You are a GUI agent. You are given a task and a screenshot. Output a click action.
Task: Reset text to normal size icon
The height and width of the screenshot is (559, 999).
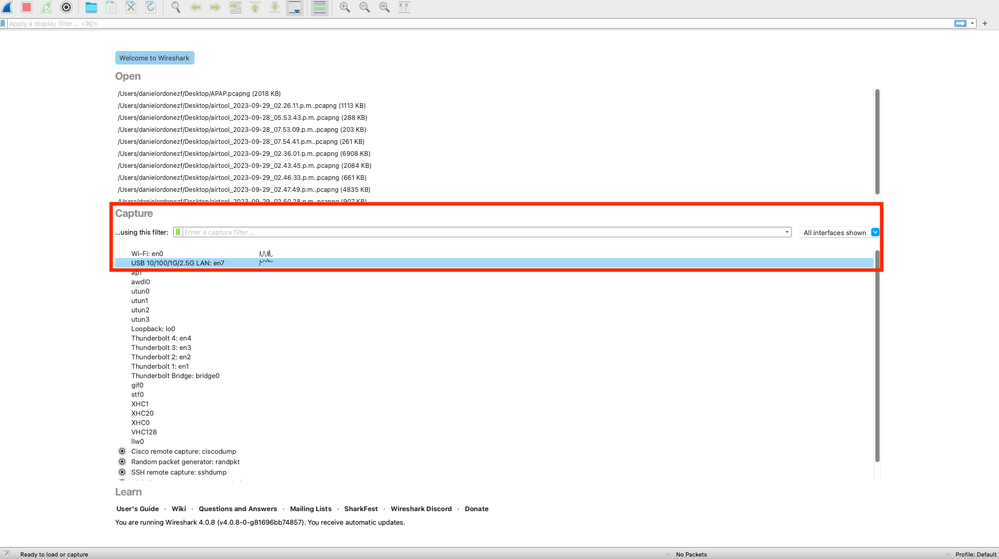tap(384, 8)
